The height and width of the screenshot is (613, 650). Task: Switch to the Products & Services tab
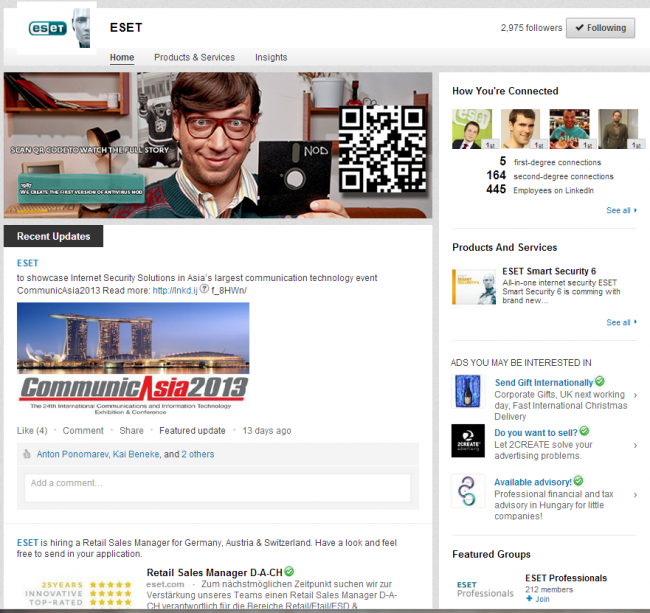(x=194, y=57)
